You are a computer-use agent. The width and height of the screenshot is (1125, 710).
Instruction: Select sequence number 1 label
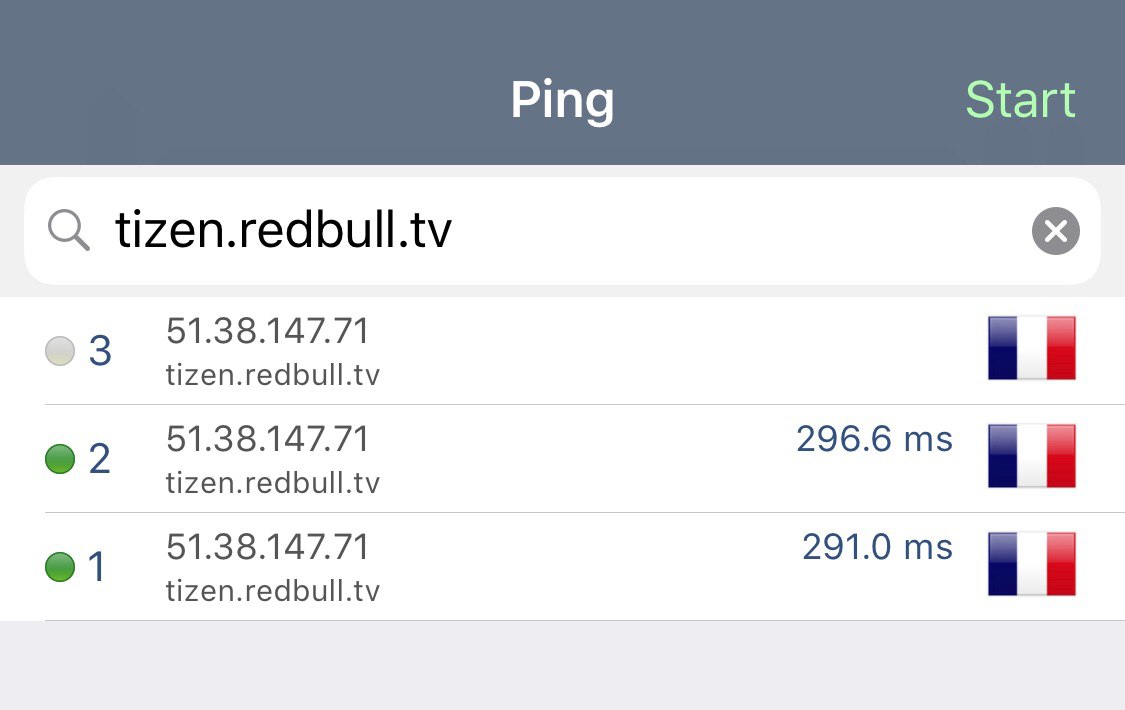[x=98, y=567]
